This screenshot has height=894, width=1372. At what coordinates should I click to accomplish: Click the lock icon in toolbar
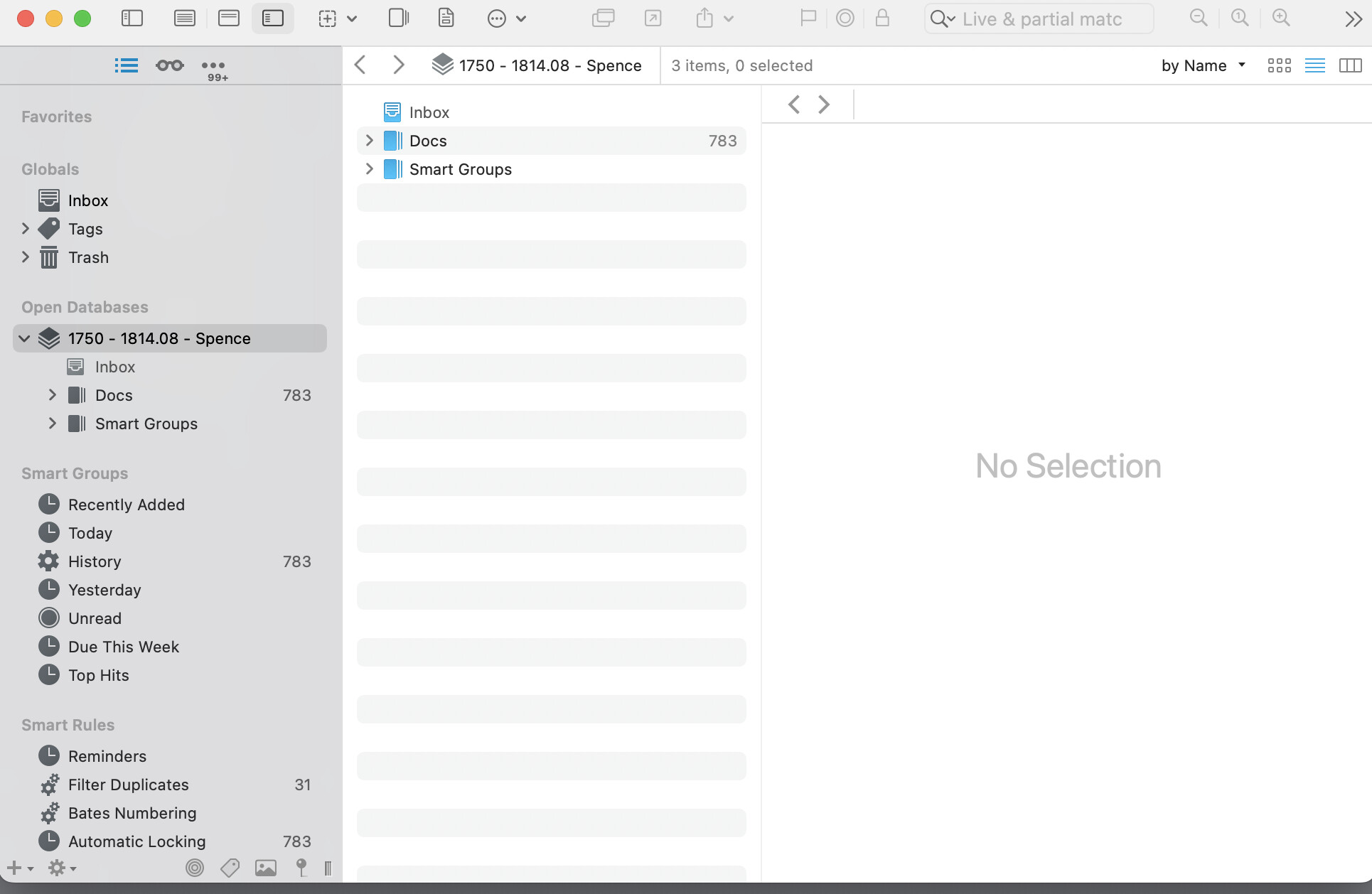click(882, 18)
